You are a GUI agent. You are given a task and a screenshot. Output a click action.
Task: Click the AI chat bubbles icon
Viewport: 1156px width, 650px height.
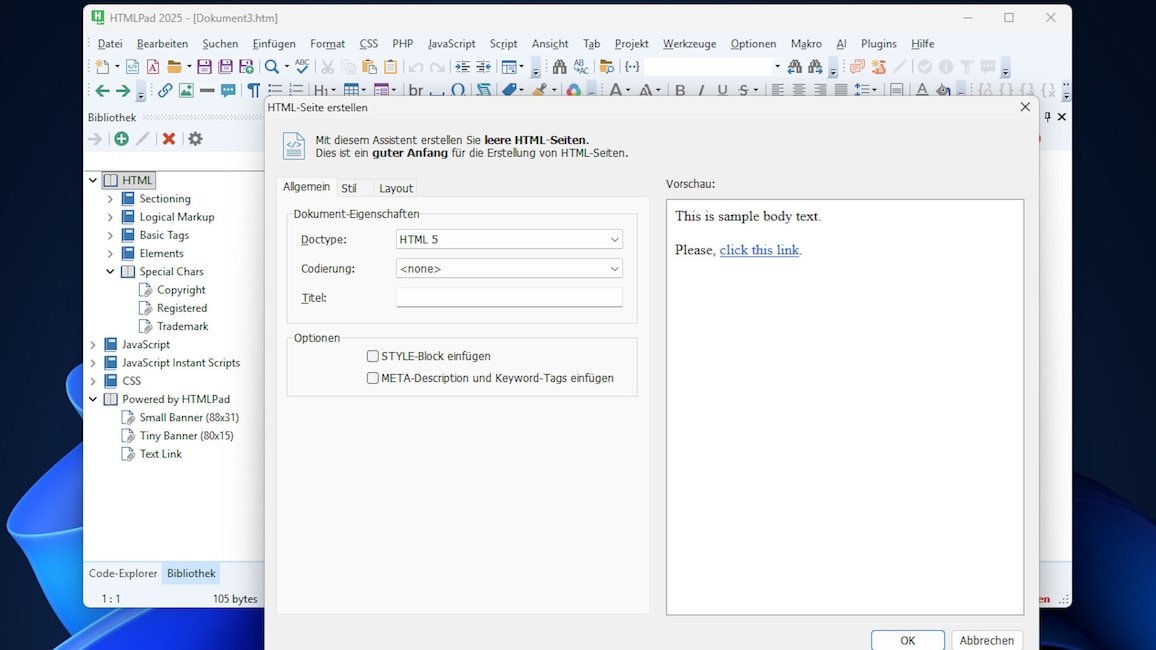(857, 66)
